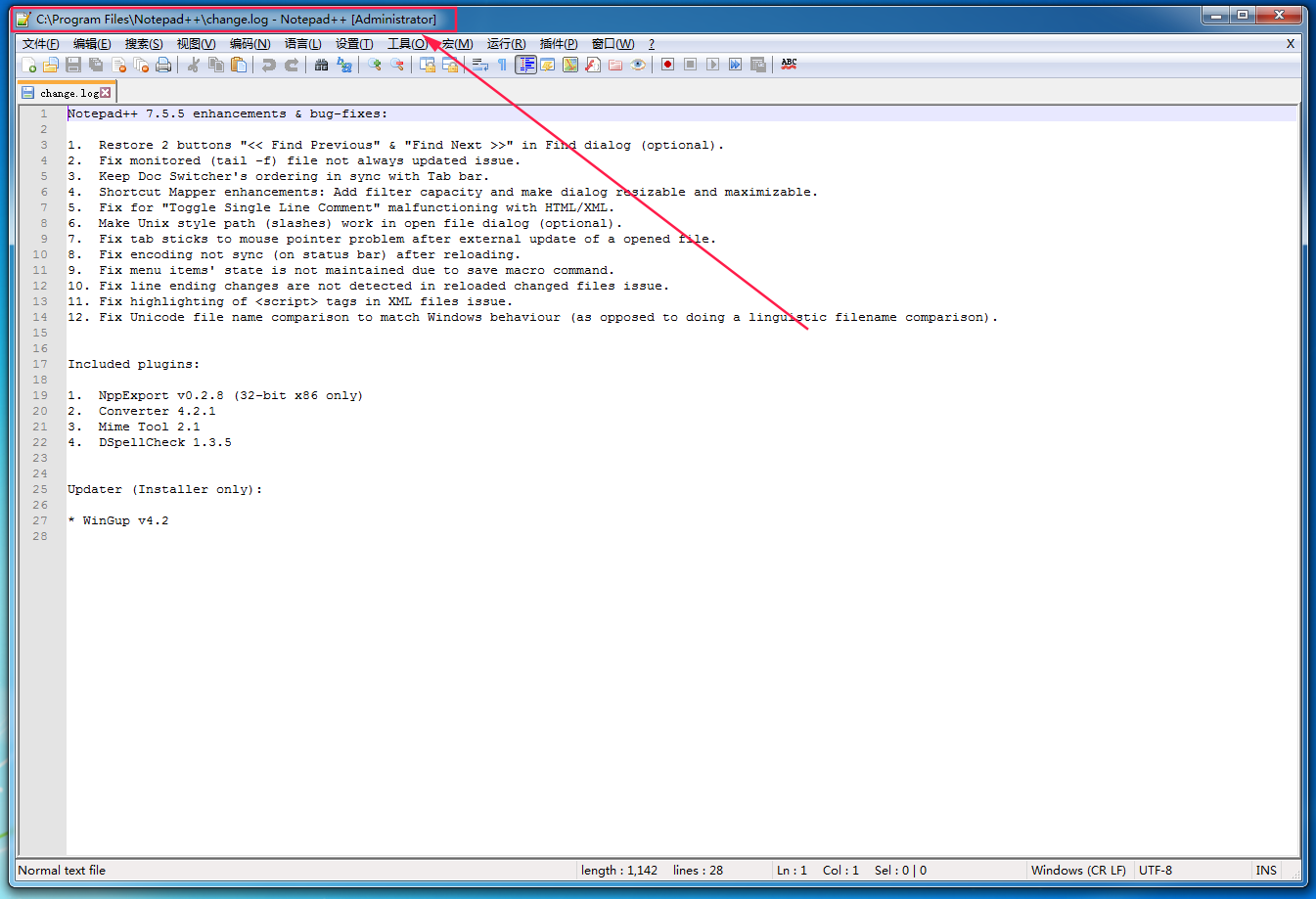Screen dimensions: 1316x899
Task: Zoom in using the toolbar magnifier icon
Action: coord(374,65)
